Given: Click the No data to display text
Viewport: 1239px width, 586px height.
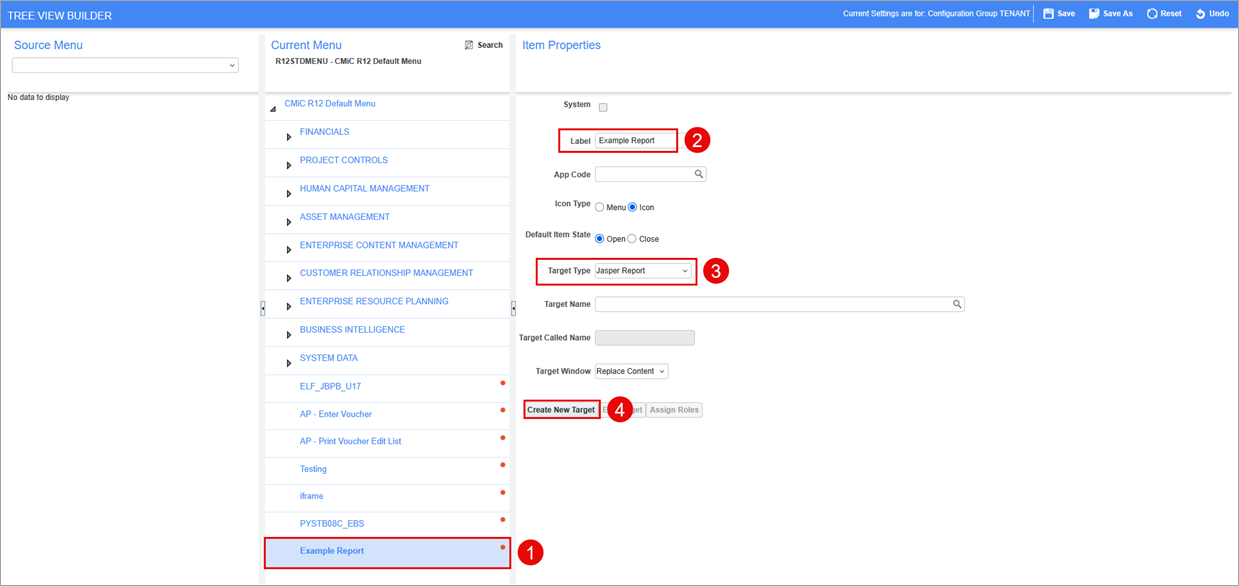Looking at the screenshot, I should pos(38,97).
